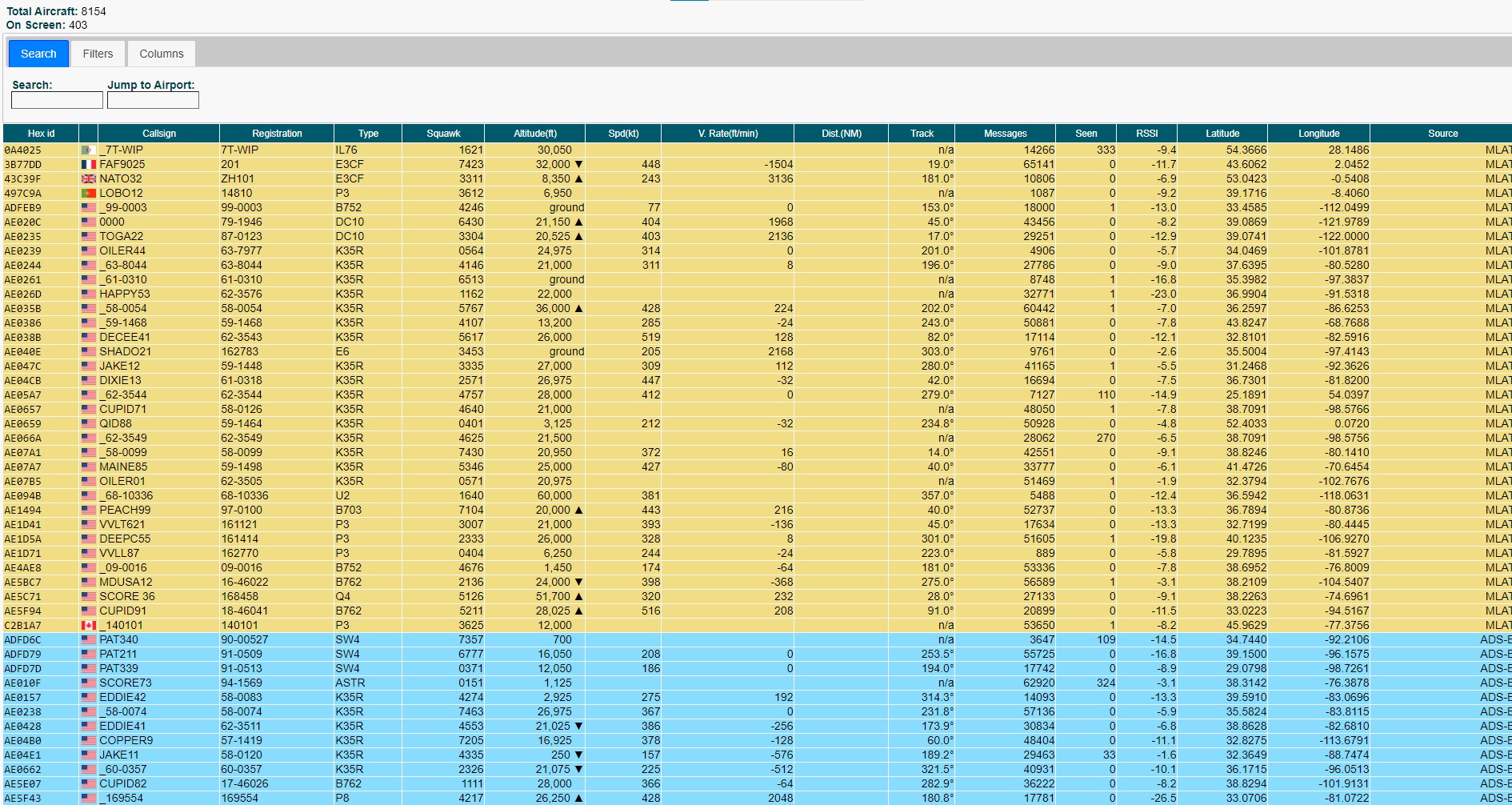
Task: Sort by Source column header
Action: pos(1442,134)
